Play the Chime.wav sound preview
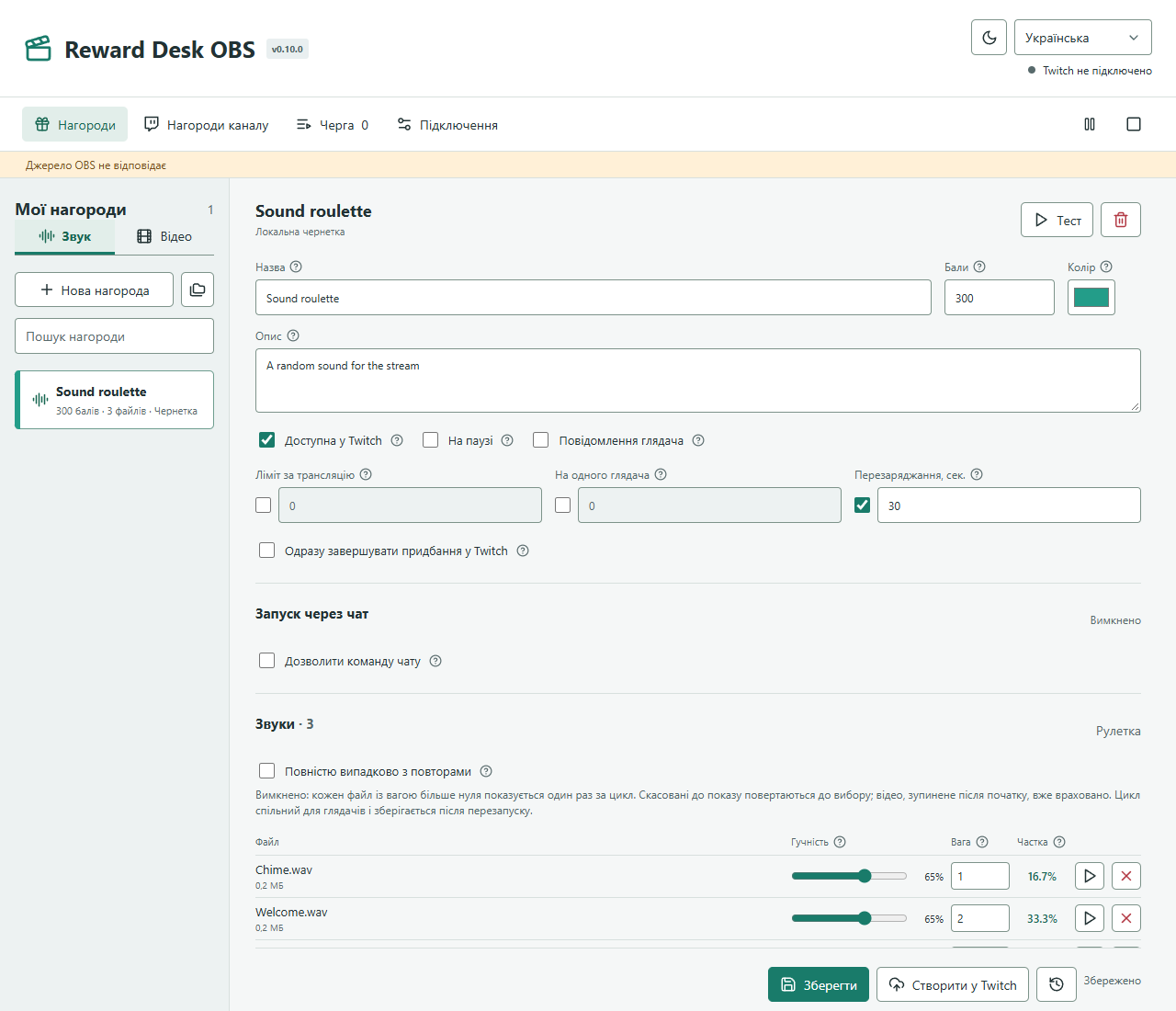Image resolution: width=1176 pixels, height=1011 pixels. tap(1090, 876)
